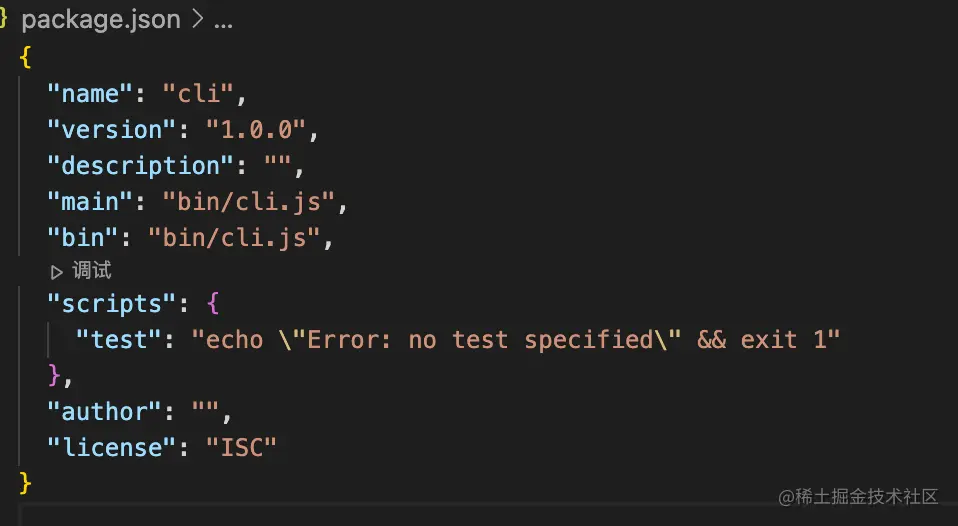Click the "test" script key
958x526 pixels.
click(x=119, y=340)
